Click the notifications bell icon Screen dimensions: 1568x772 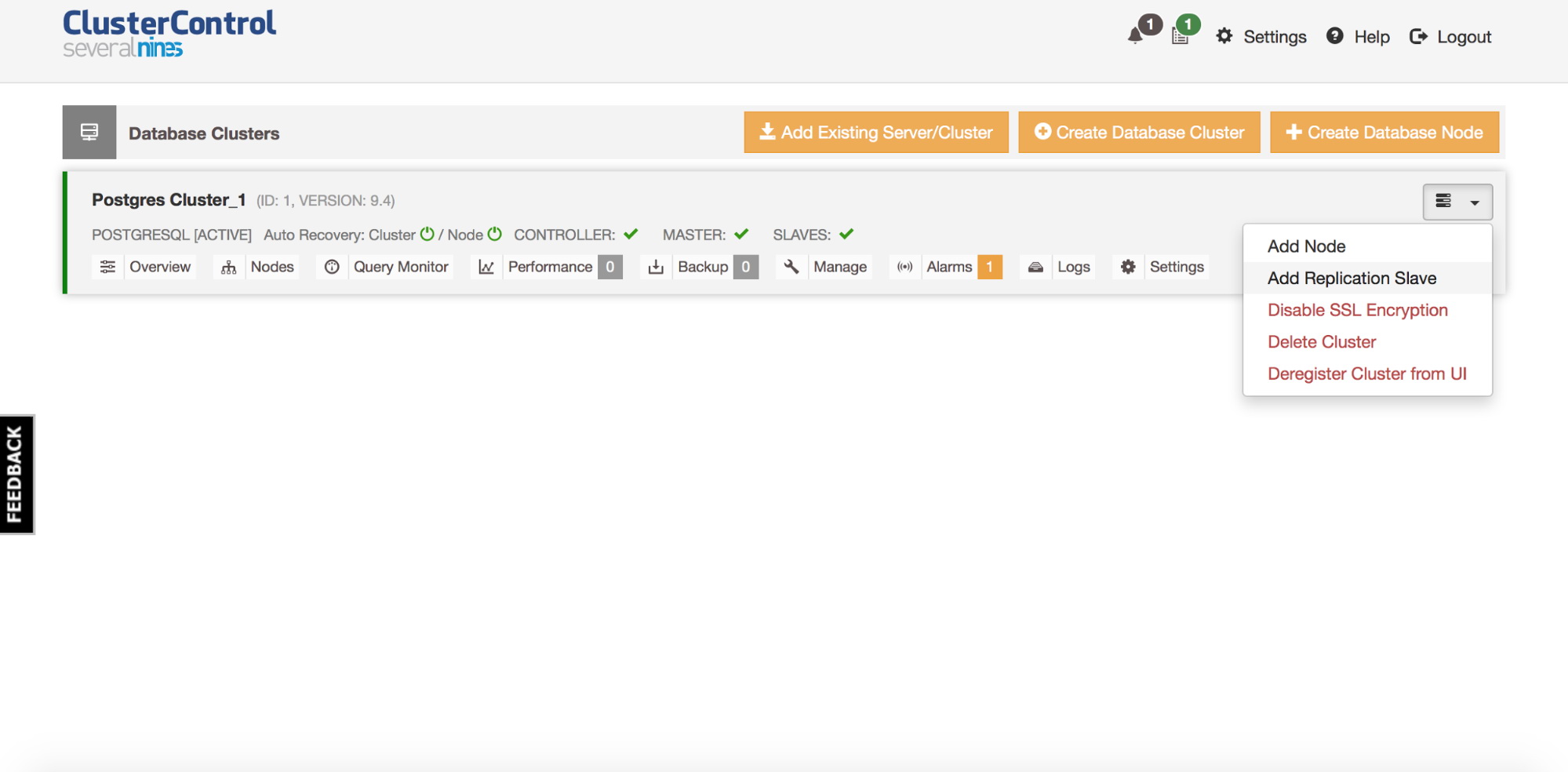1135,36
